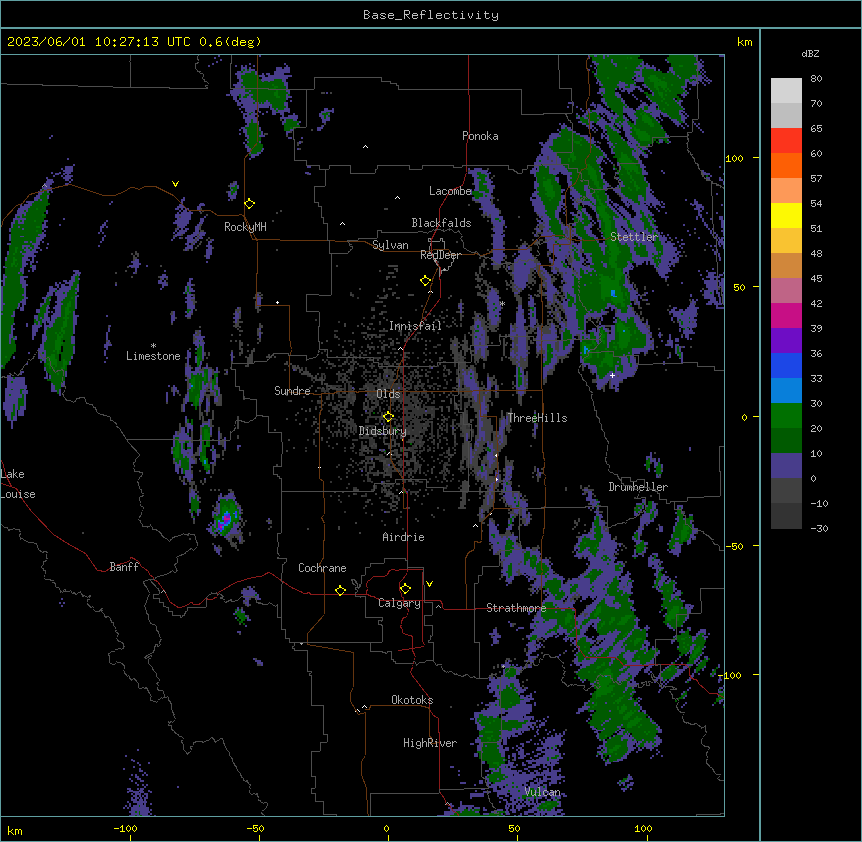The width and height of the screenshot is (862, 842).
Task: Click the HighRiver label
Action: coord(430,743)
